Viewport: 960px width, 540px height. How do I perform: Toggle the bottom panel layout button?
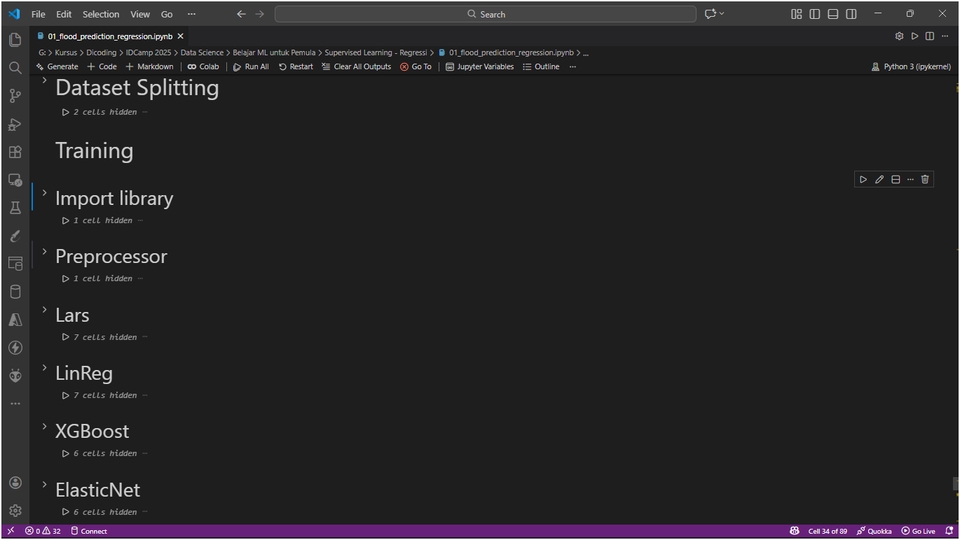pos(833,14)
